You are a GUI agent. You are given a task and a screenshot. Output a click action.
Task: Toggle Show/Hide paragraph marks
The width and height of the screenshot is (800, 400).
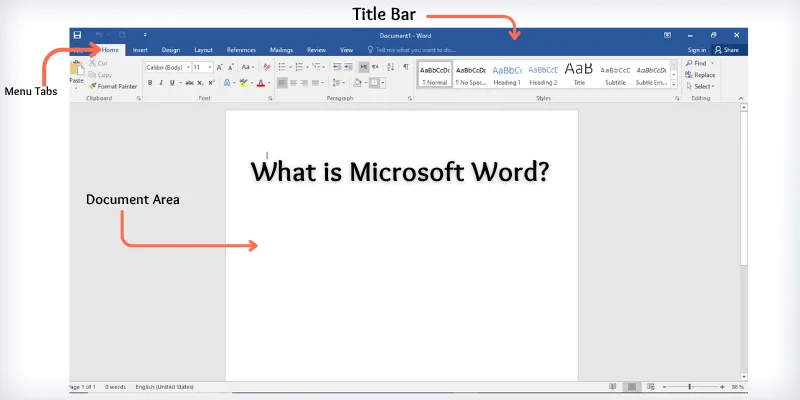[x=406, y=67]
